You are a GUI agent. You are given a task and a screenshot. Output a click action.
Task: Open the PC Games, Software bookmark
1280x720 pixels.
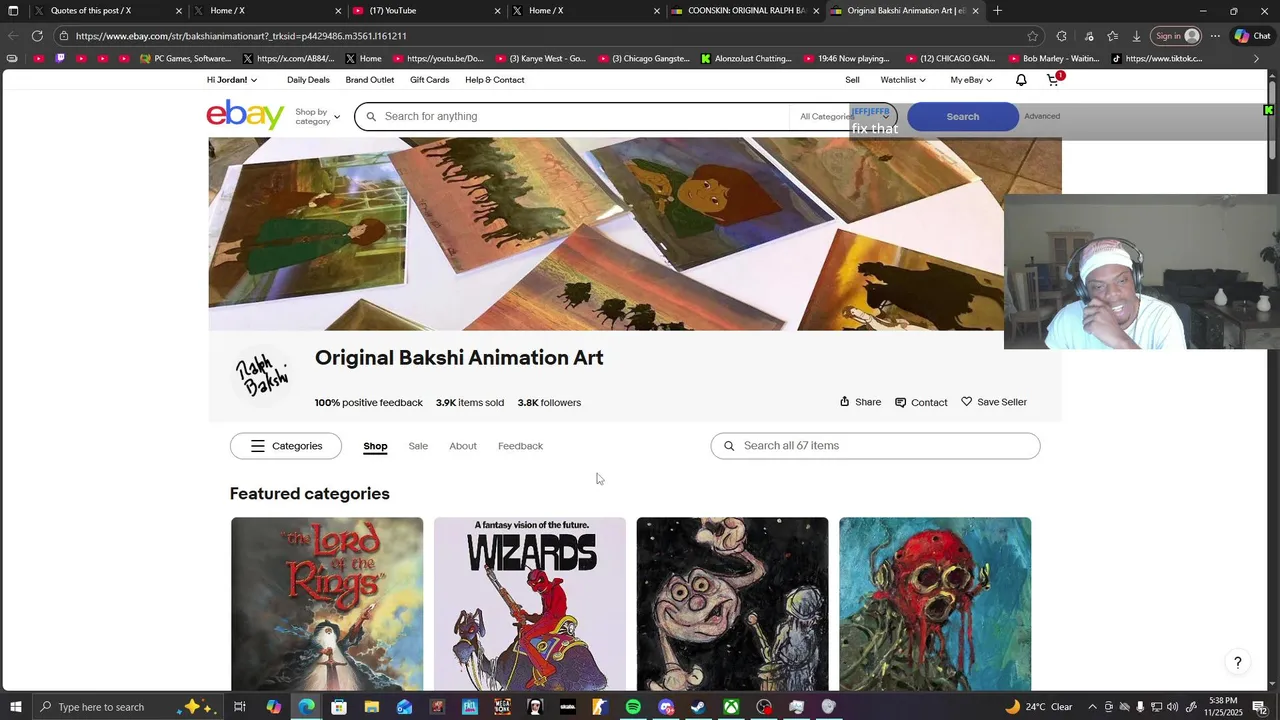tap(186, 58)
